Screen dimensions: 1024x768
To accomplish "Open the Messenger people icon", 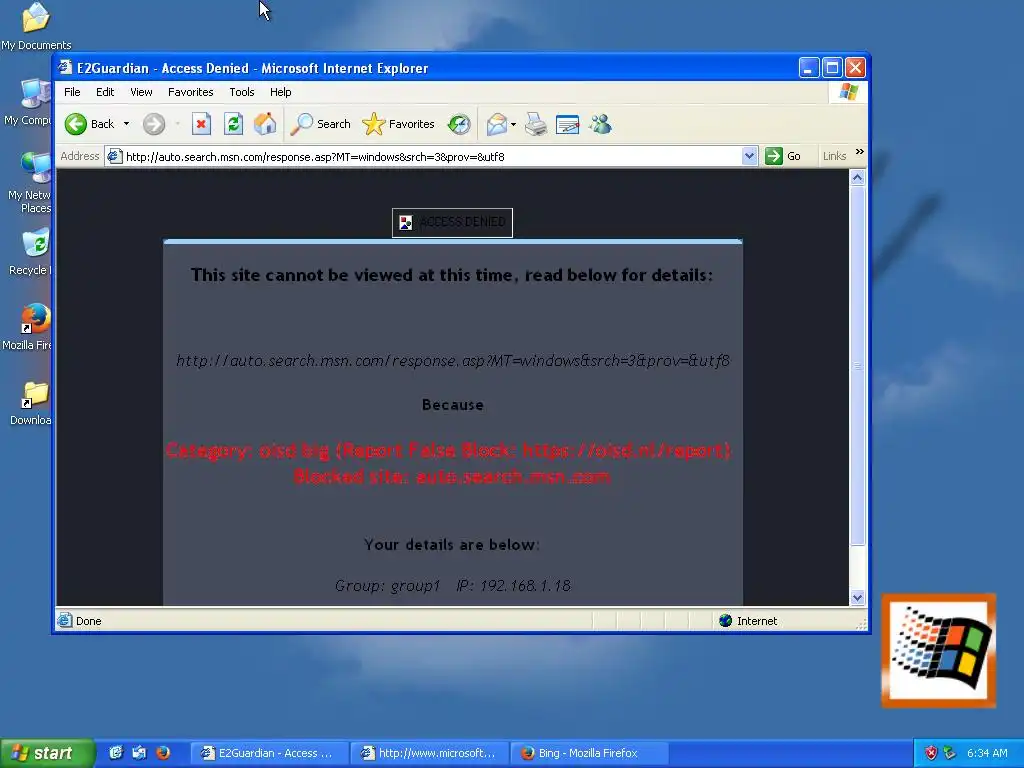I will [600, 124].
